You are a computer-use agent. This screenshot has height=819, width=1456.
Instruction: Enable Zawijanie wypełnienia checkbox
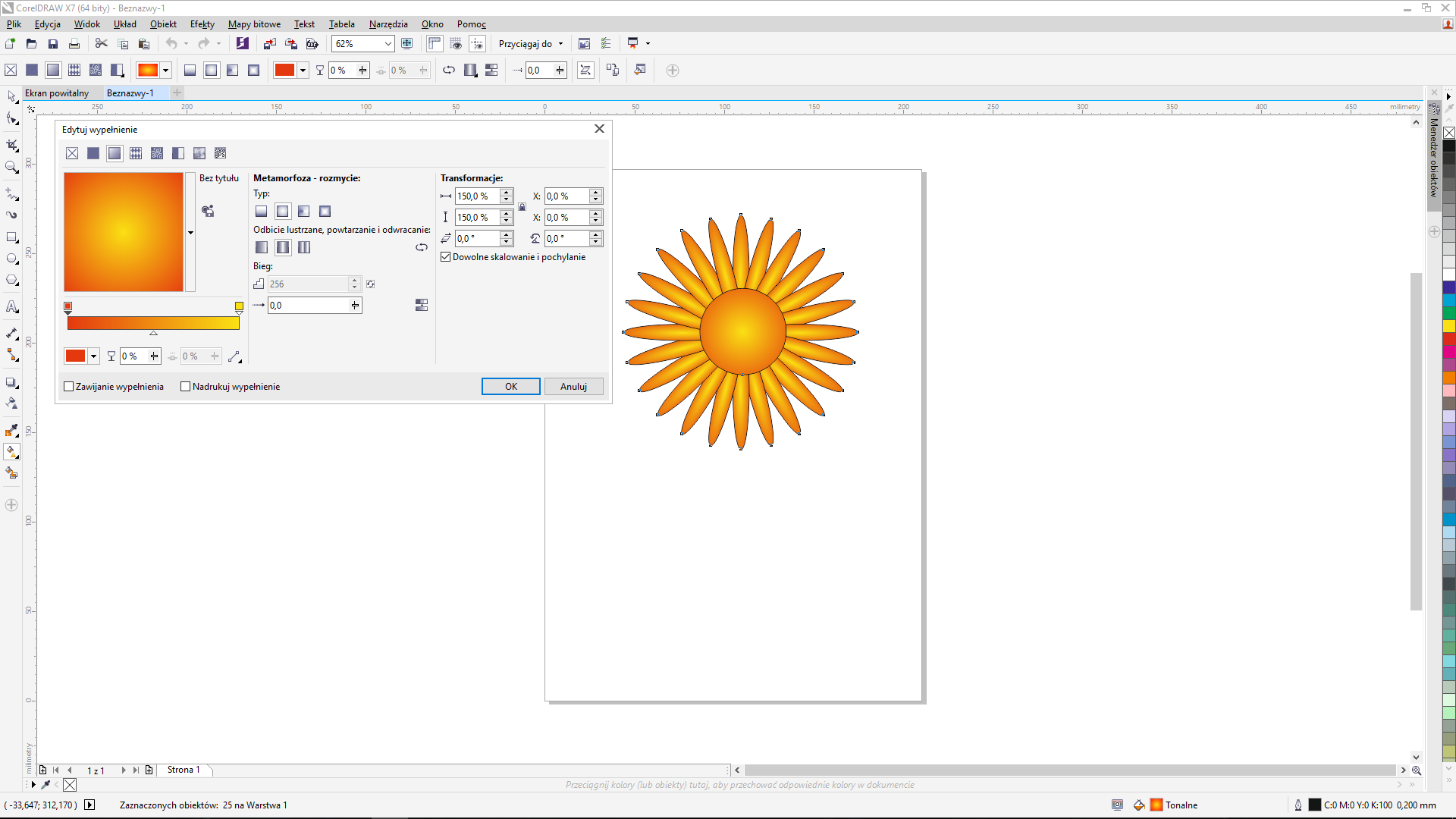[x=69, y=387]
